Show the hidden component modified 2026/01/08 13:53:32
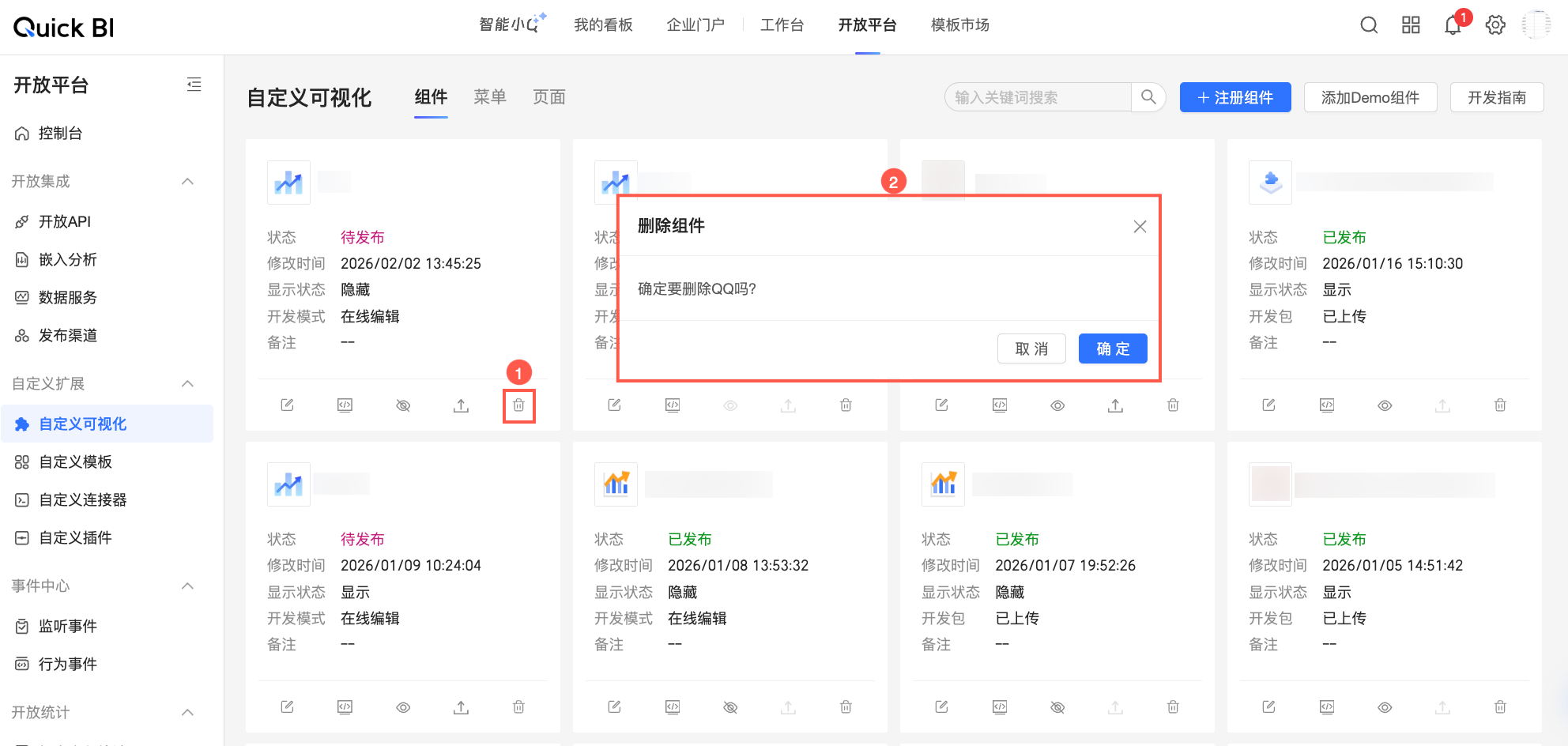Image resolution: width=1568 pixels, height=746 pixels. point(730,707)
